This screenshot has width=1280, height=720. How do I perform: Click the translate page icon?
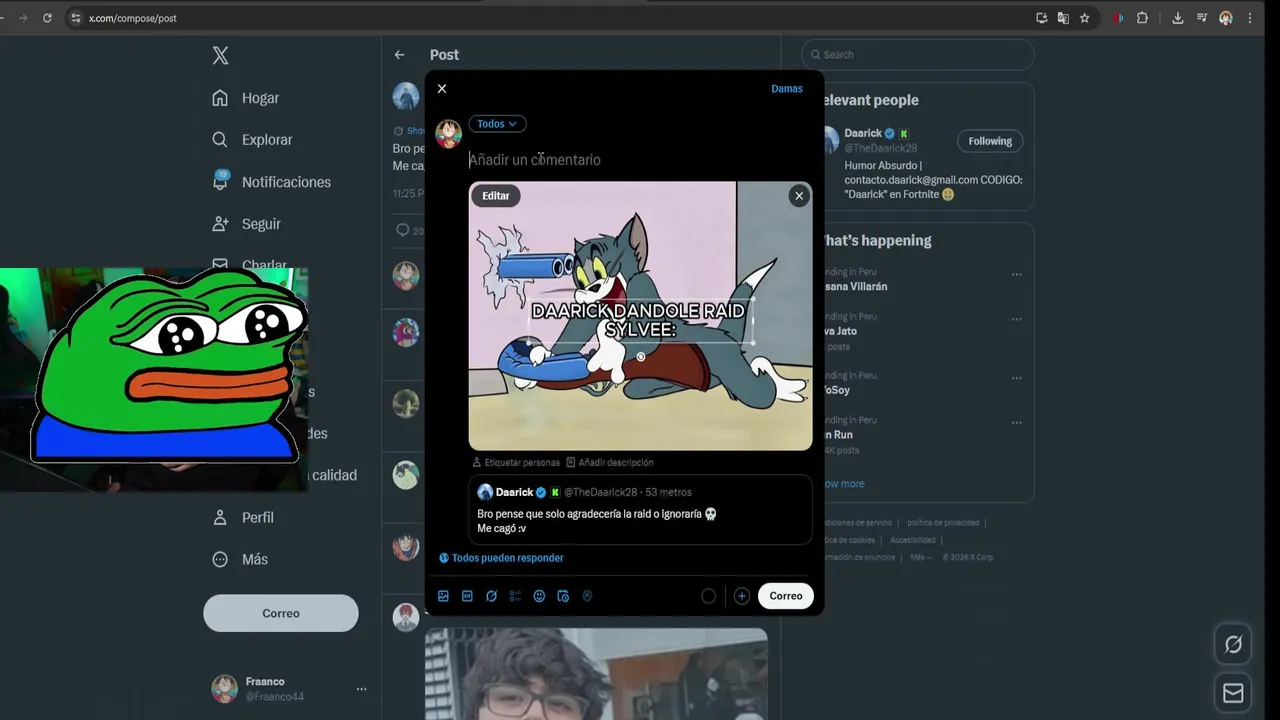pyautogui.click(x=1063, y=18)
